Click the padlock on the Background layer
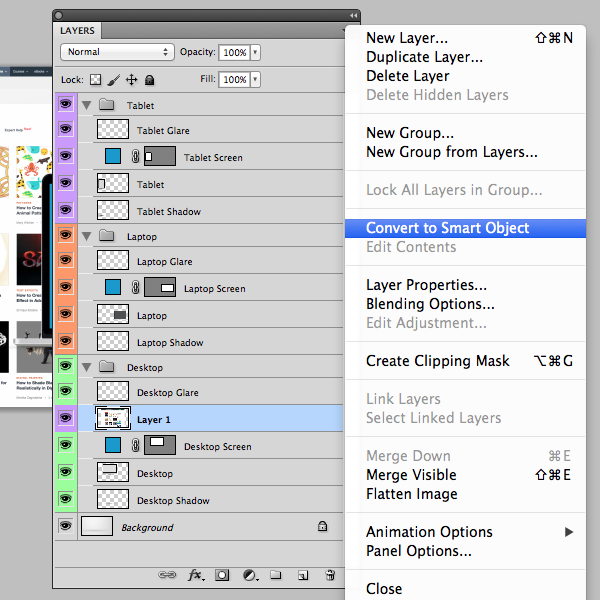This screenshot has width=600, height=600. click(322, 526)
